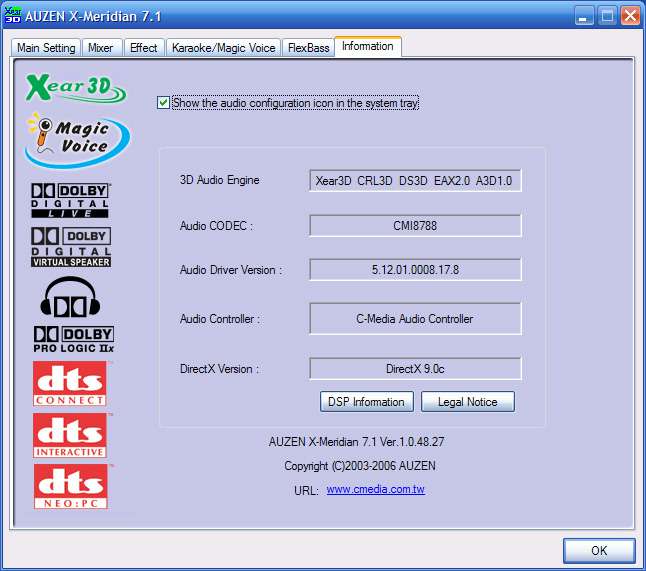Click the DTS Connect logo
The width and height of the screenshot is (646, 571).
(x=70, y=384)
